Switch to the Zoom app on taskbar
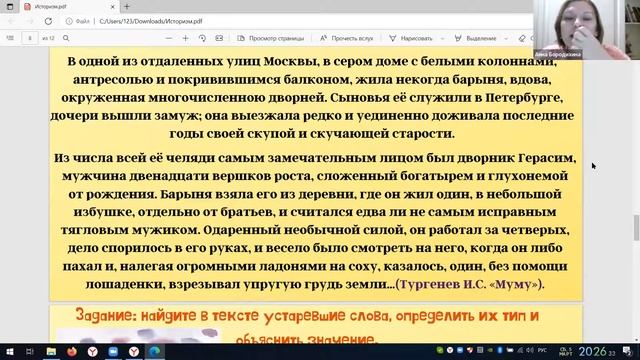The height and width of the screenshot is (360, 640). [x=113, y=351]
